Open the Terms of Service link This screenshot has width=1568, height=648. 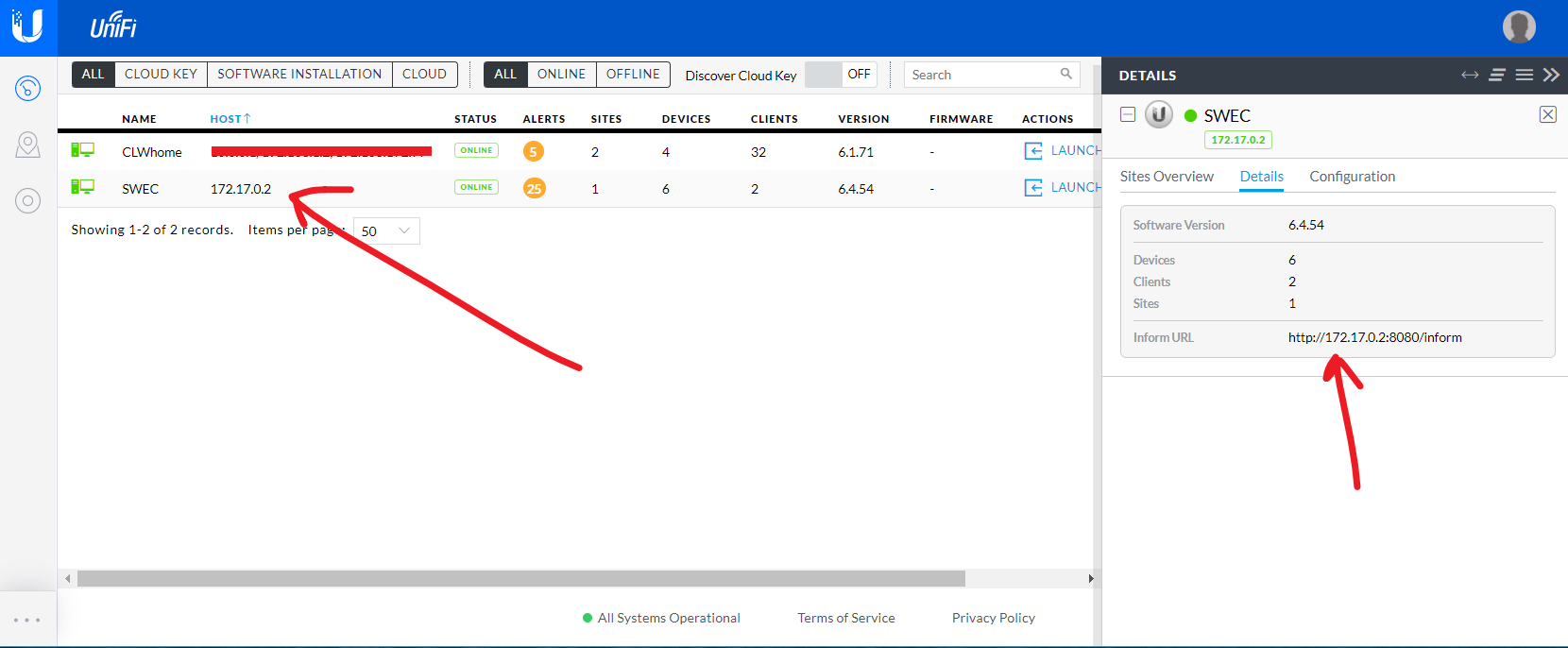click(x=845, y=618)
